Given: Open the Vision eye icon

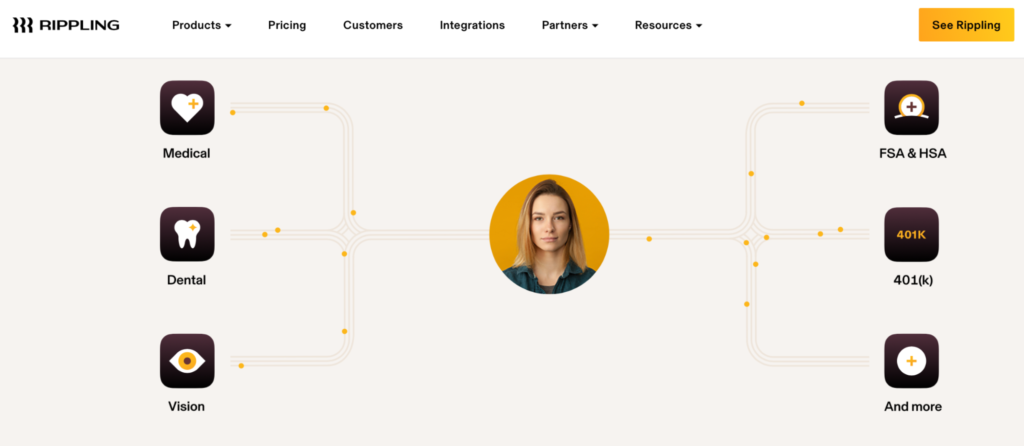Looking at the screenshot, I should [x=187, y=361].
